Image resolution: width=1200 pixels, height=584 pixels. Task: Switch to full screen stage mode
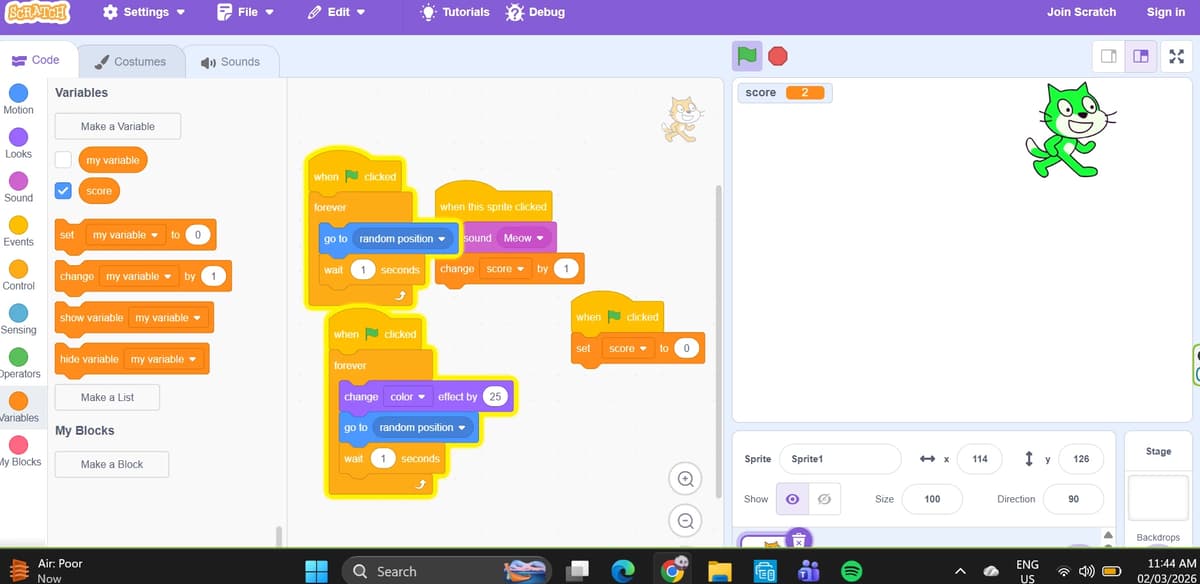(1175, 56)
